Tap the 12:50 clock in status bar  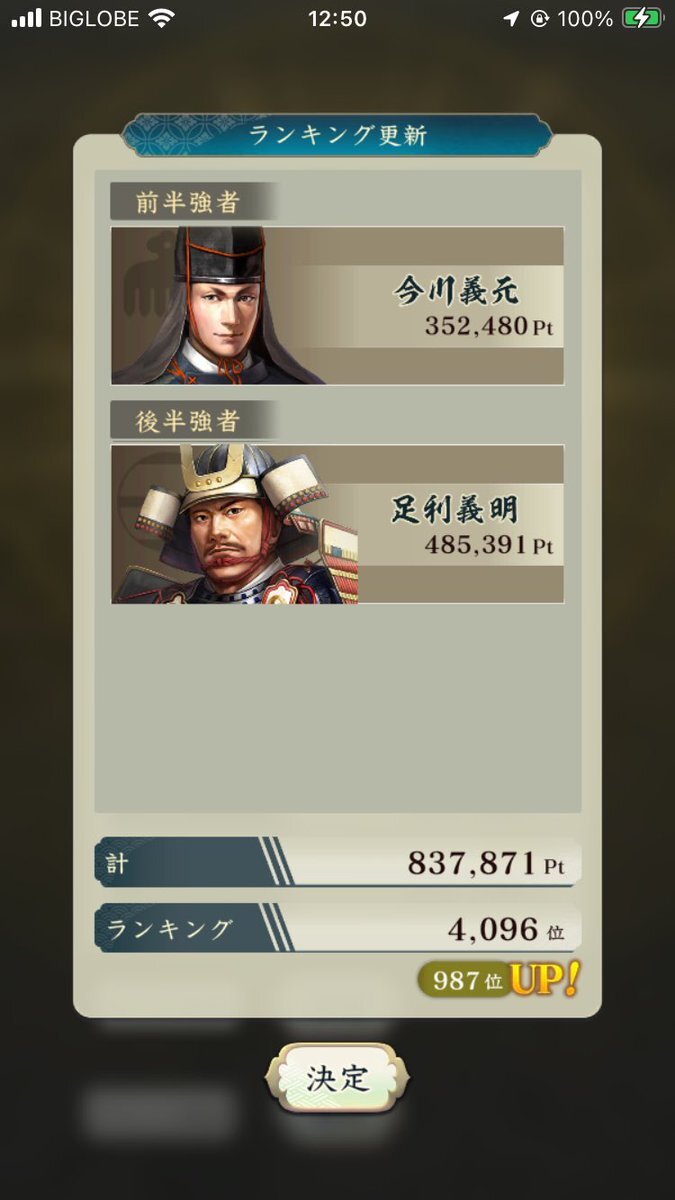(x=337, y=18)
